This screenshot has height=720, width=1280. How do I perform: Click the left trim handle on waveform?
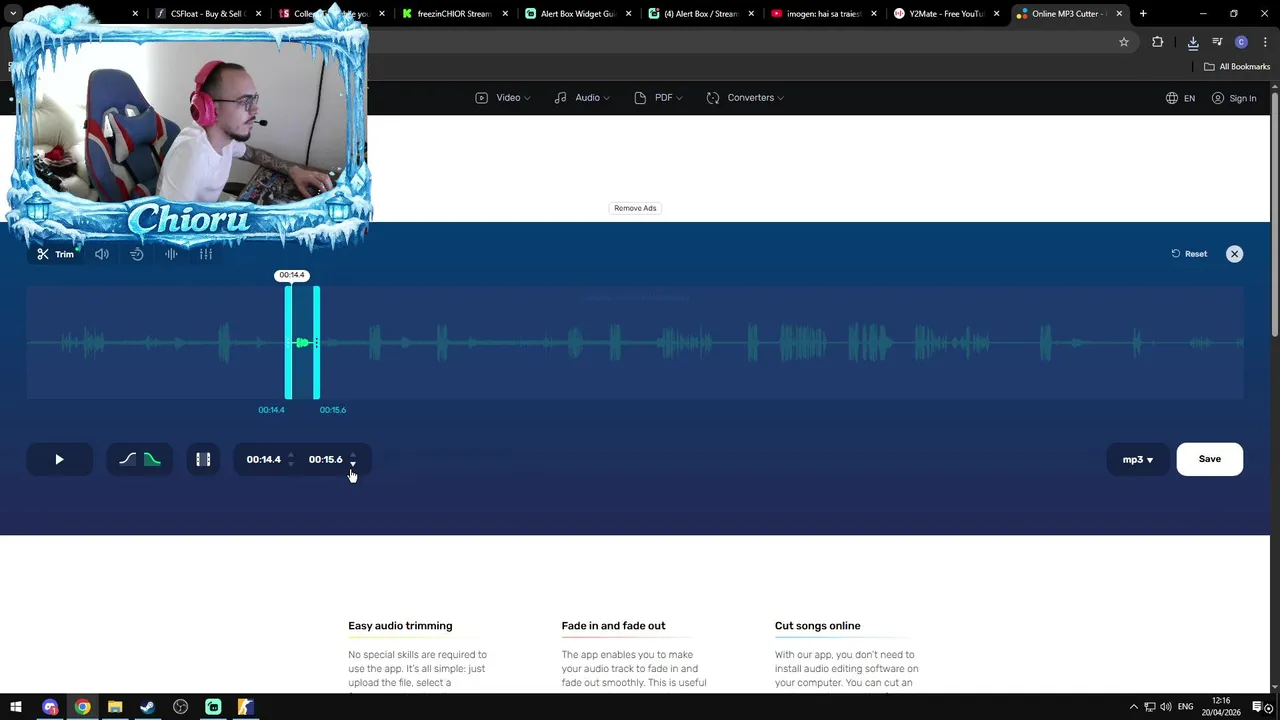coord(288,342)
